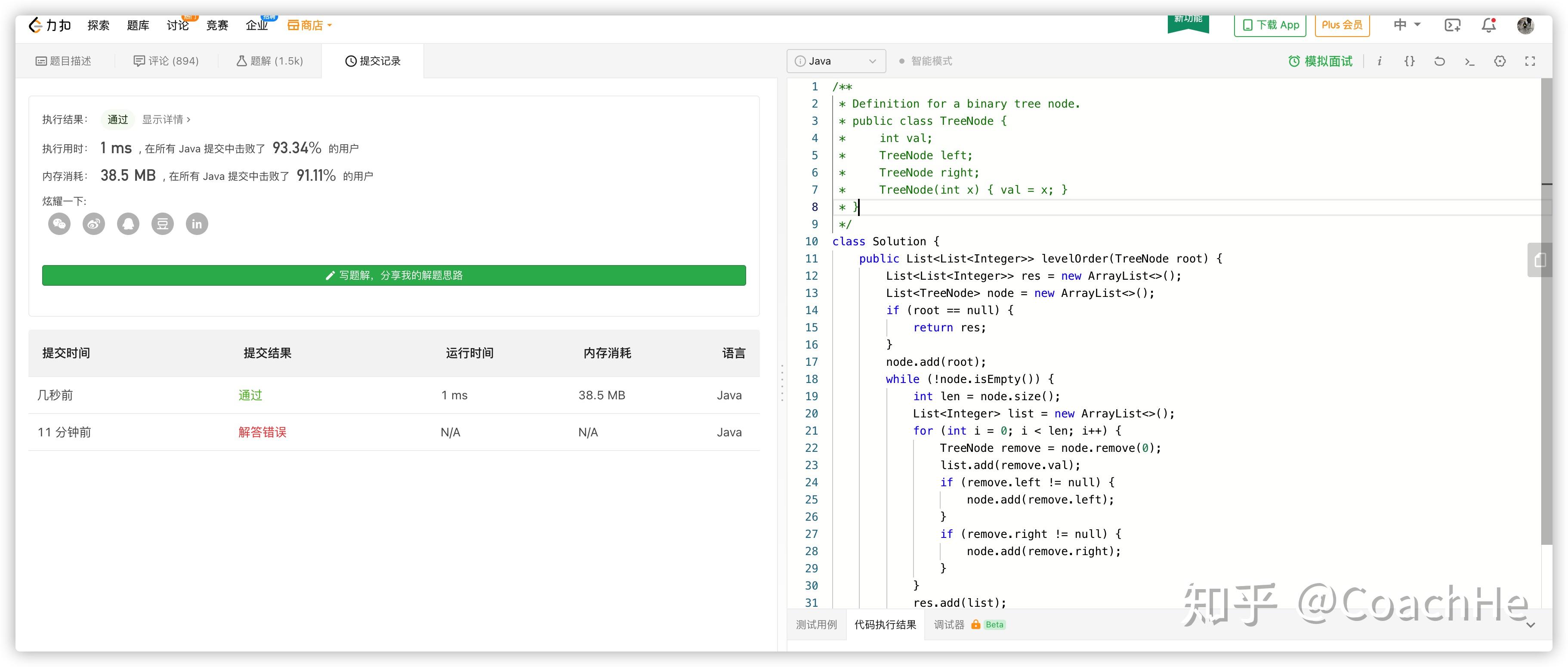
Task: Share result via LinkedIn icon
Action: coord(197,224)
